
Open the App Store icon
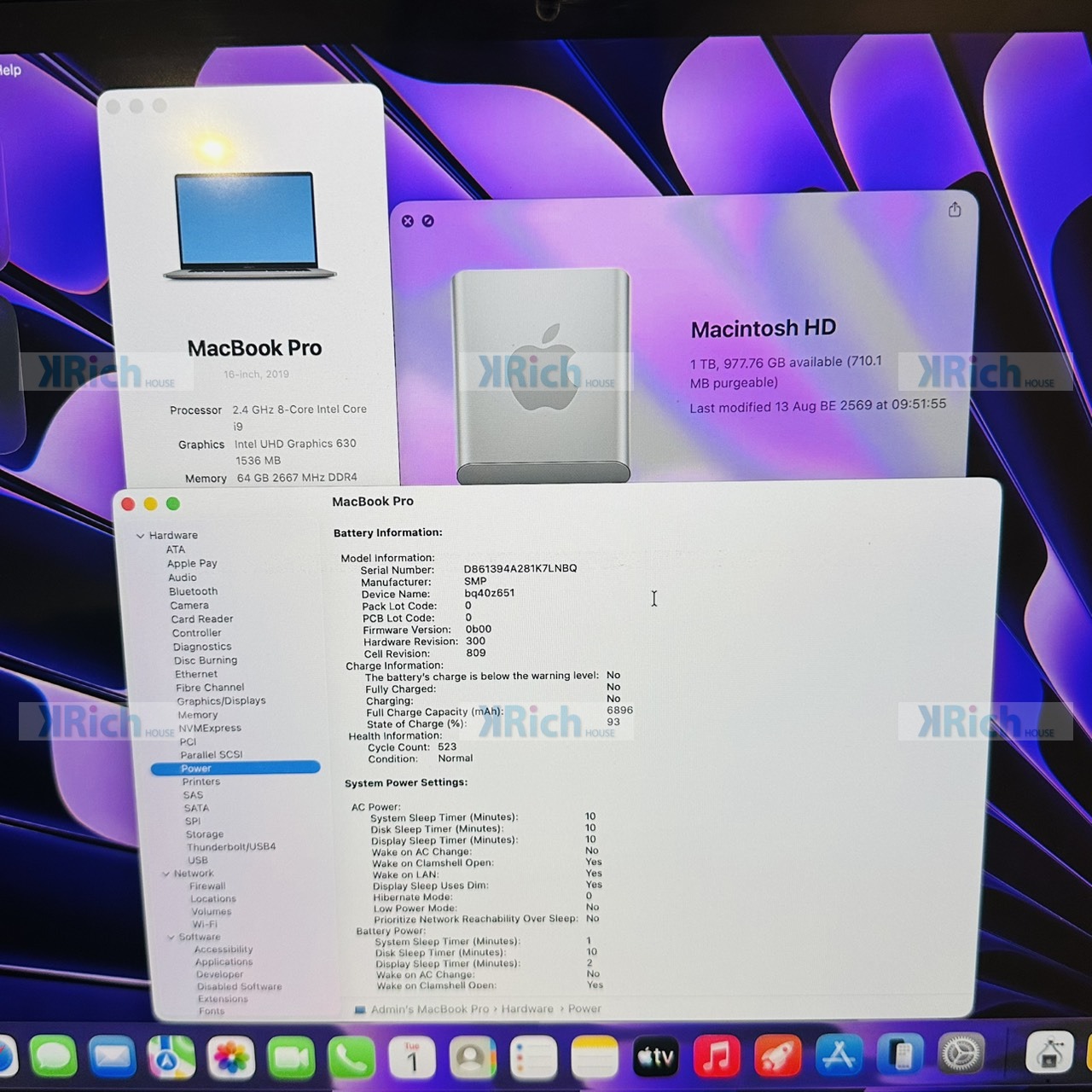(839, 1055)
